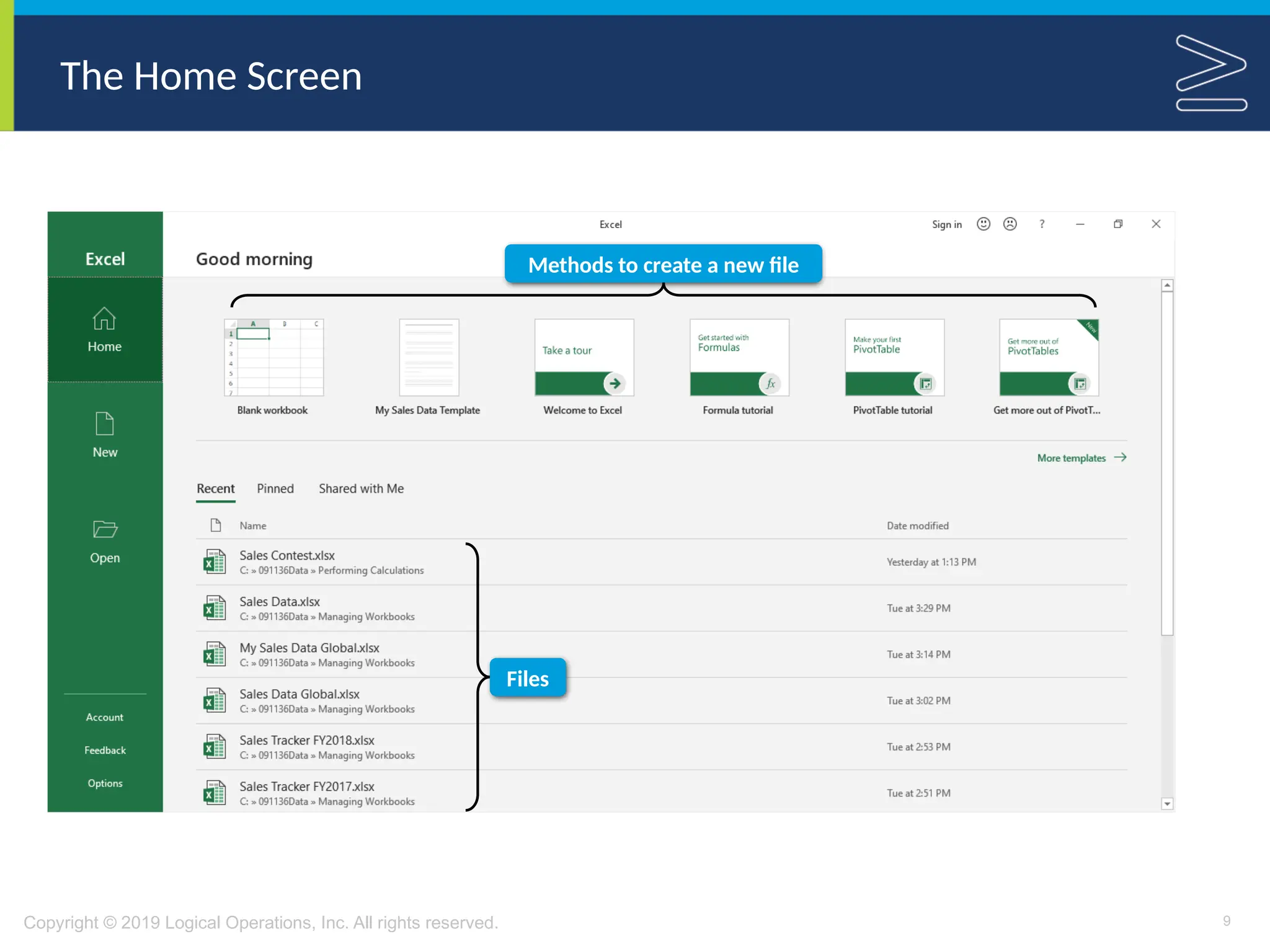This screenshot has width=1270, height=952.
Task: Open Get more out of PivotTables template
Action: 1048,367
